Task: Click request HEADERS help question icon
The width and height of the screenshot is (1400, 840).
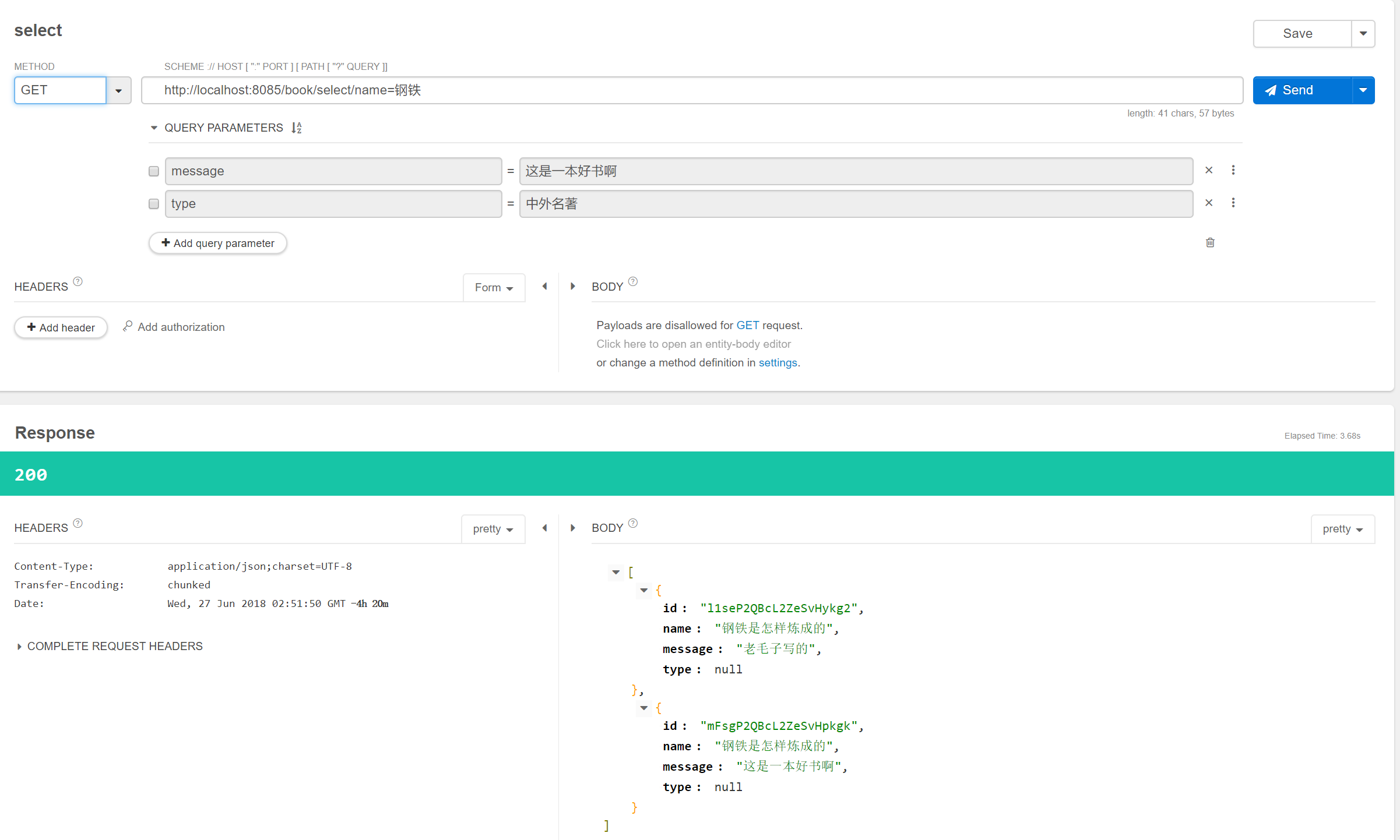Action: [x=78, y=282]
